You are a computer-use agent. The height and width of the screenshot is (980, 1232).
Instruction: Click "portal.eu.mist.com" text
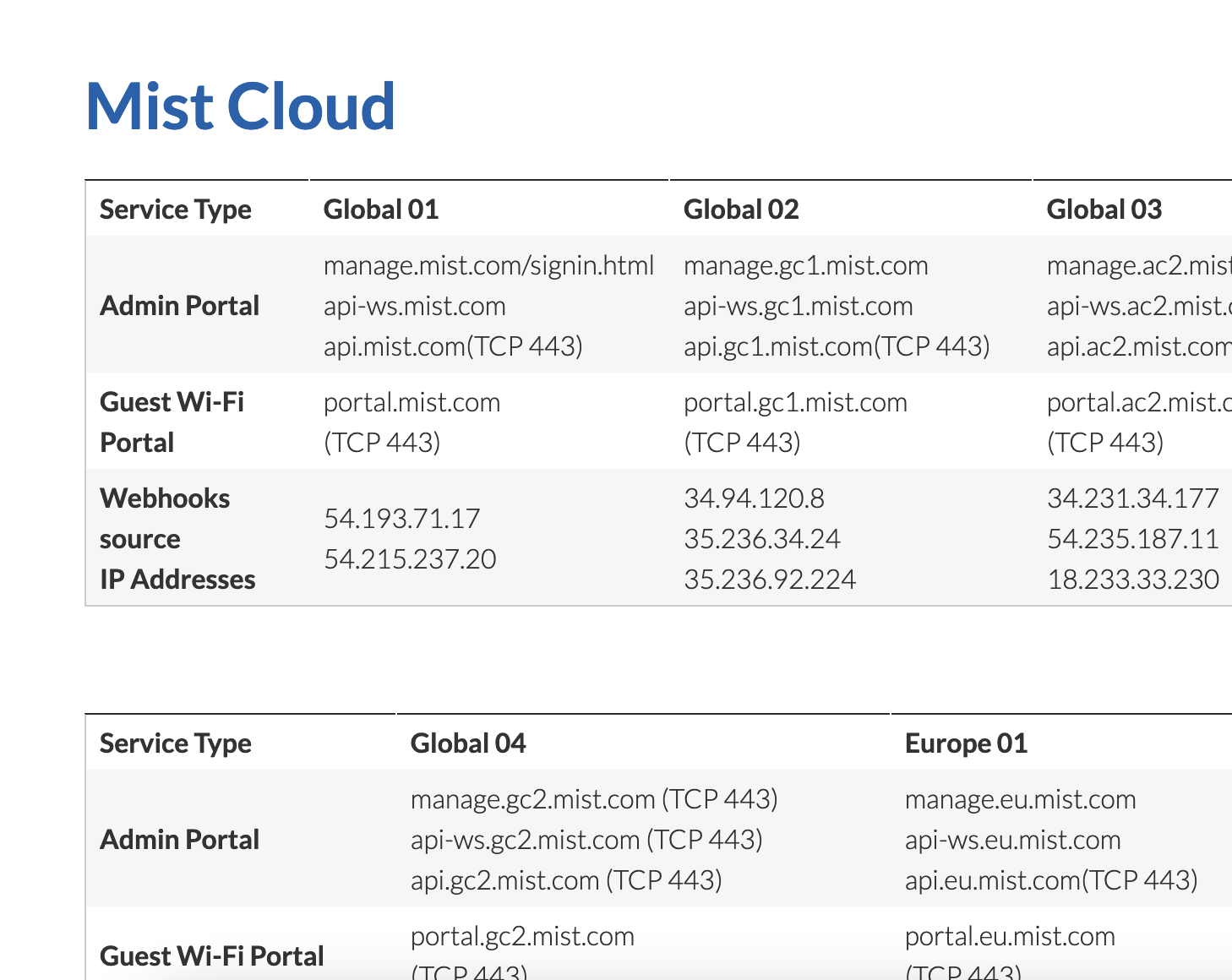tap(1010, 937)
